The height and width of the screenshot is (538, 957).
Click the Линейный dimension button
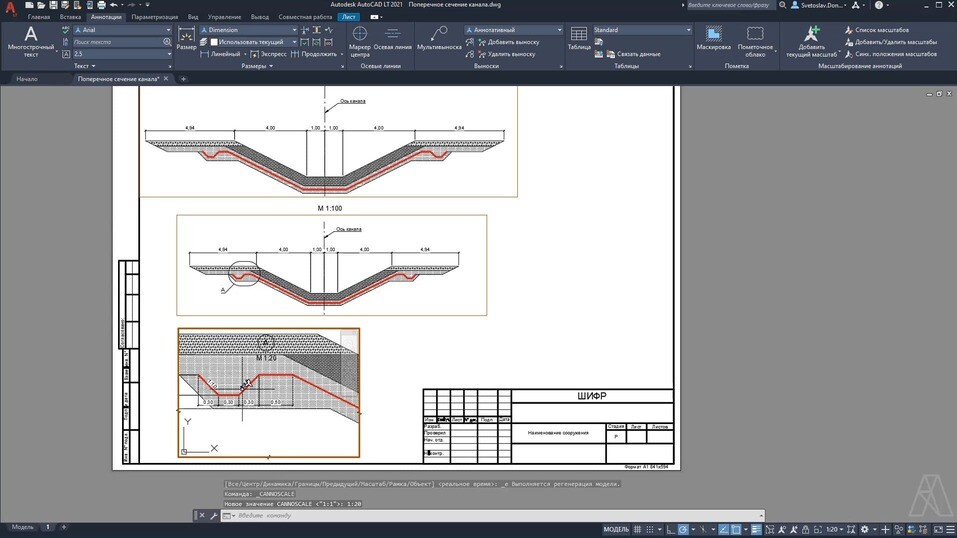(x=220, y=54)
